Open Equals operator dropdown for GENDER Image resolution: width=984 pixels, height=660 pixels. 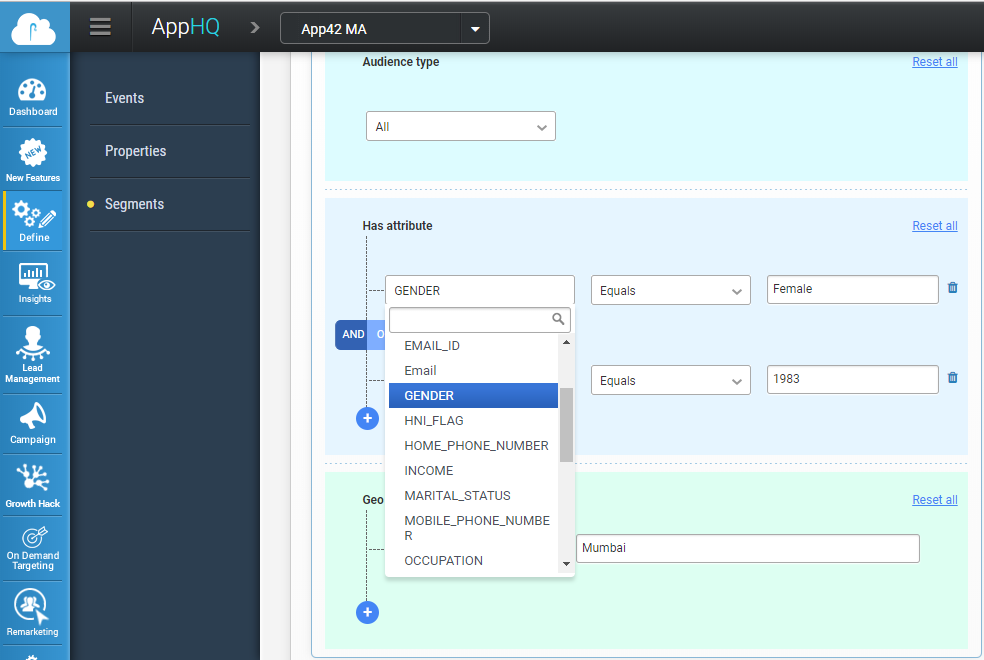pos(670,291)
